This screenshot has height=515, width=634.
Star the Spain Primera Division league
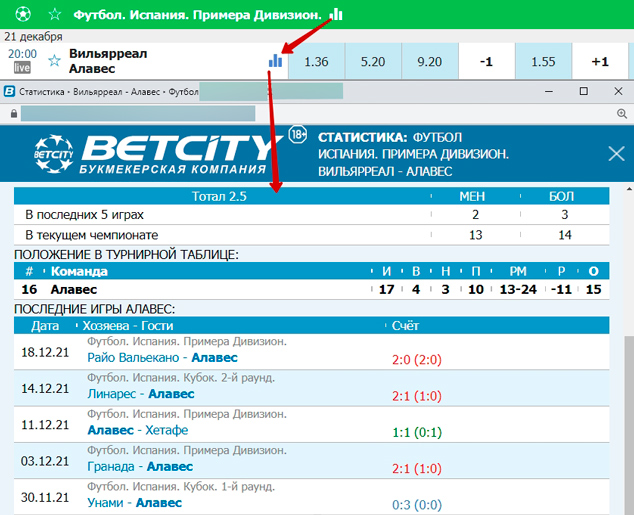[55, 15]
